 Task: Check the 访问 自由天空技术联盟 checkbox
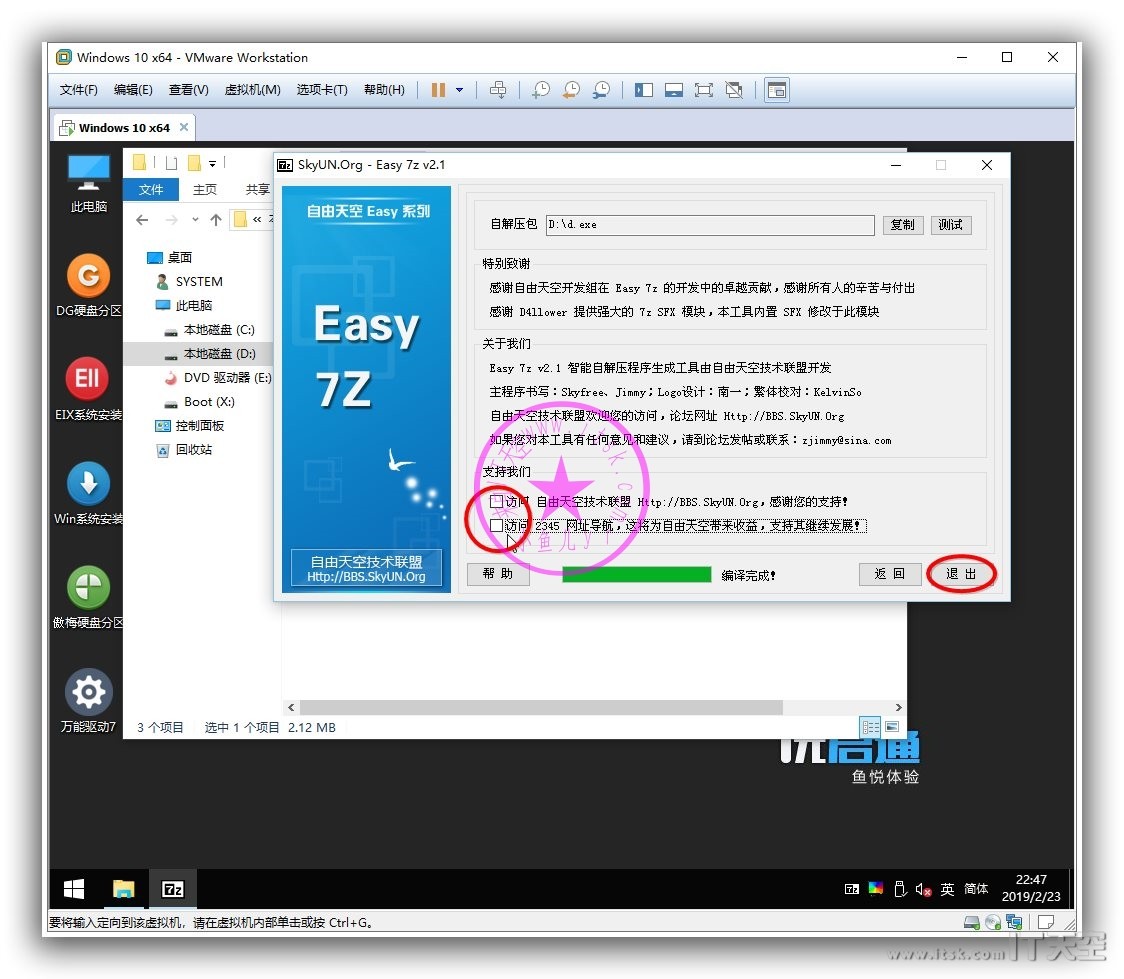pyautogui.click(x=496, y=501)
